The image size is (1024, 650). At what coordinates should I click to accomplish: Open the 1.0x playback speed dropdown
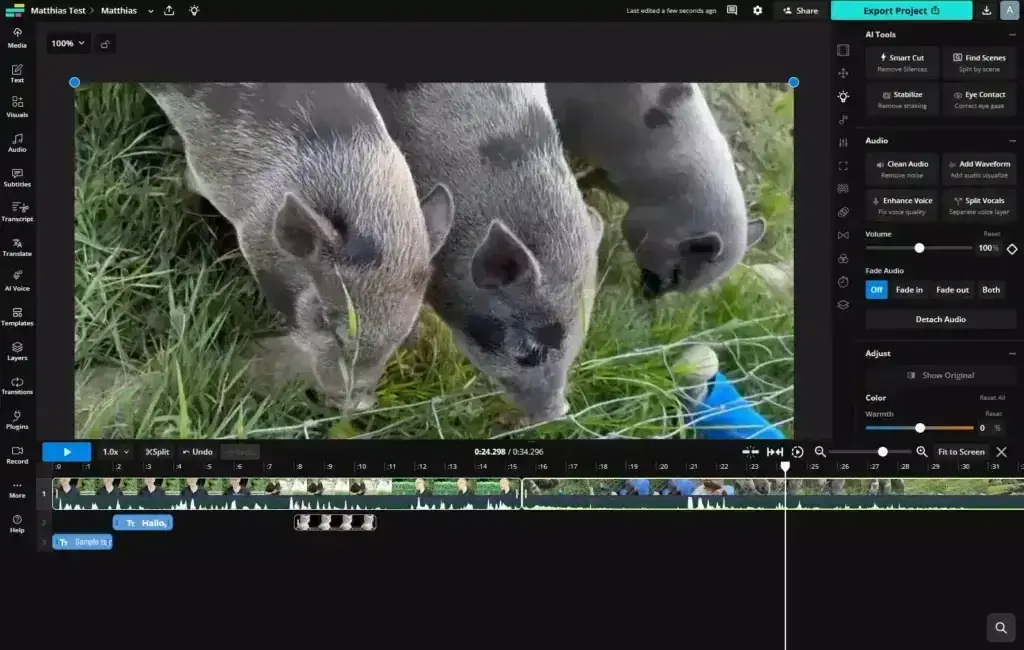[116, 452]
